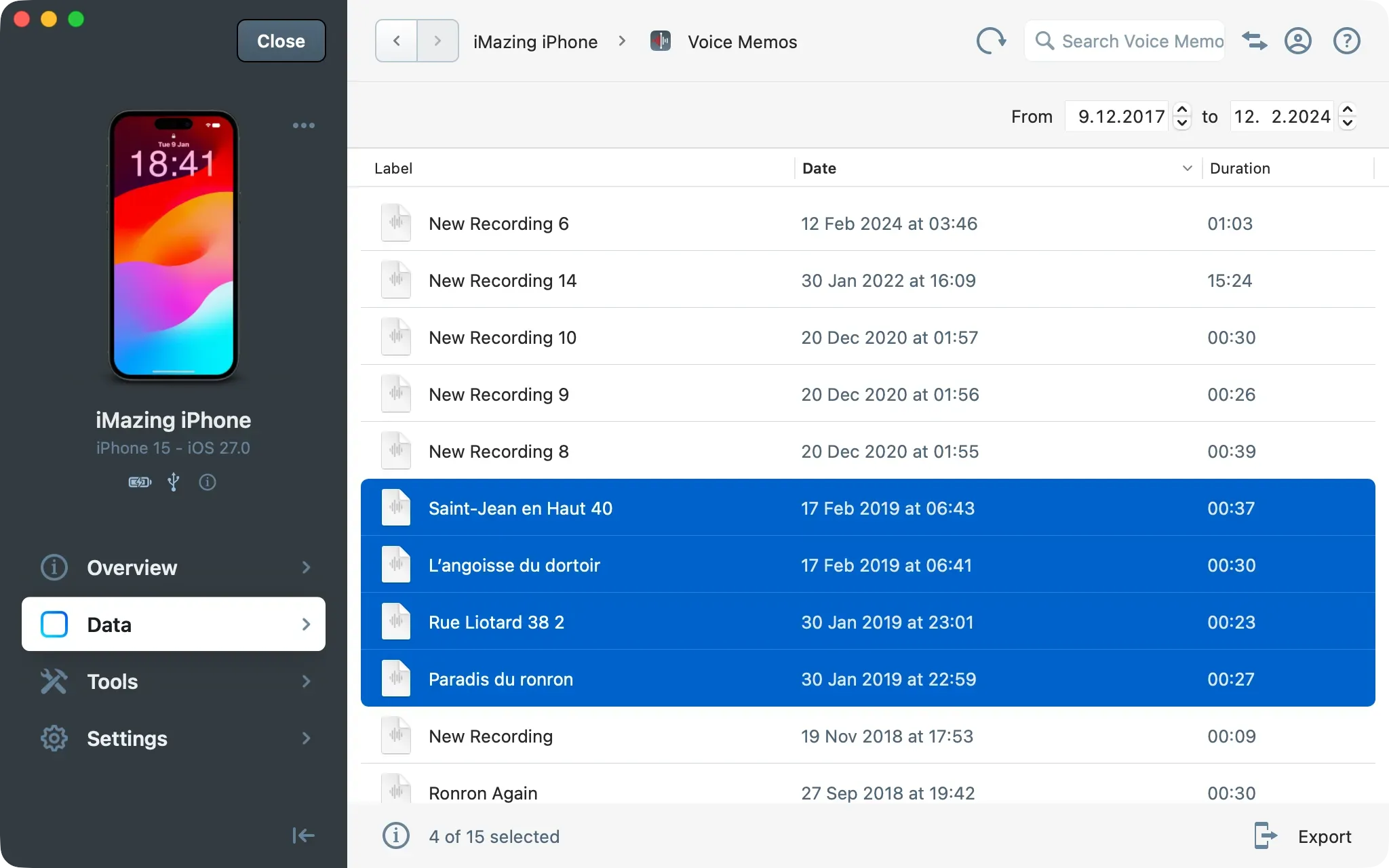Viewport: 1389px width, 868px height.
Task: Click the From date field 9.12.2017
Action: point(1118,116)
